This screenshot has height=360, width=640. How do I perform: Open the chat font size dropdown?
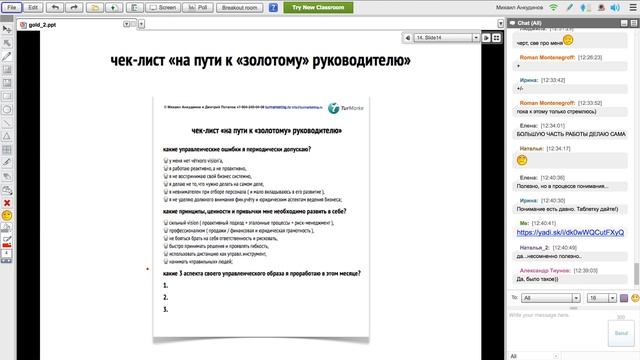602,298
